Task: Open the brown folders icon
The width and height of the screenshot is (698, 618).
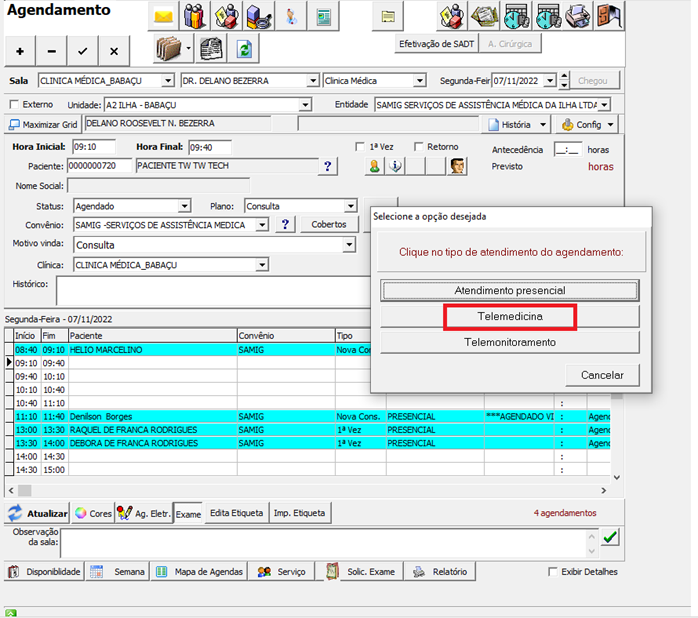Action: click(x=168, y=48)
